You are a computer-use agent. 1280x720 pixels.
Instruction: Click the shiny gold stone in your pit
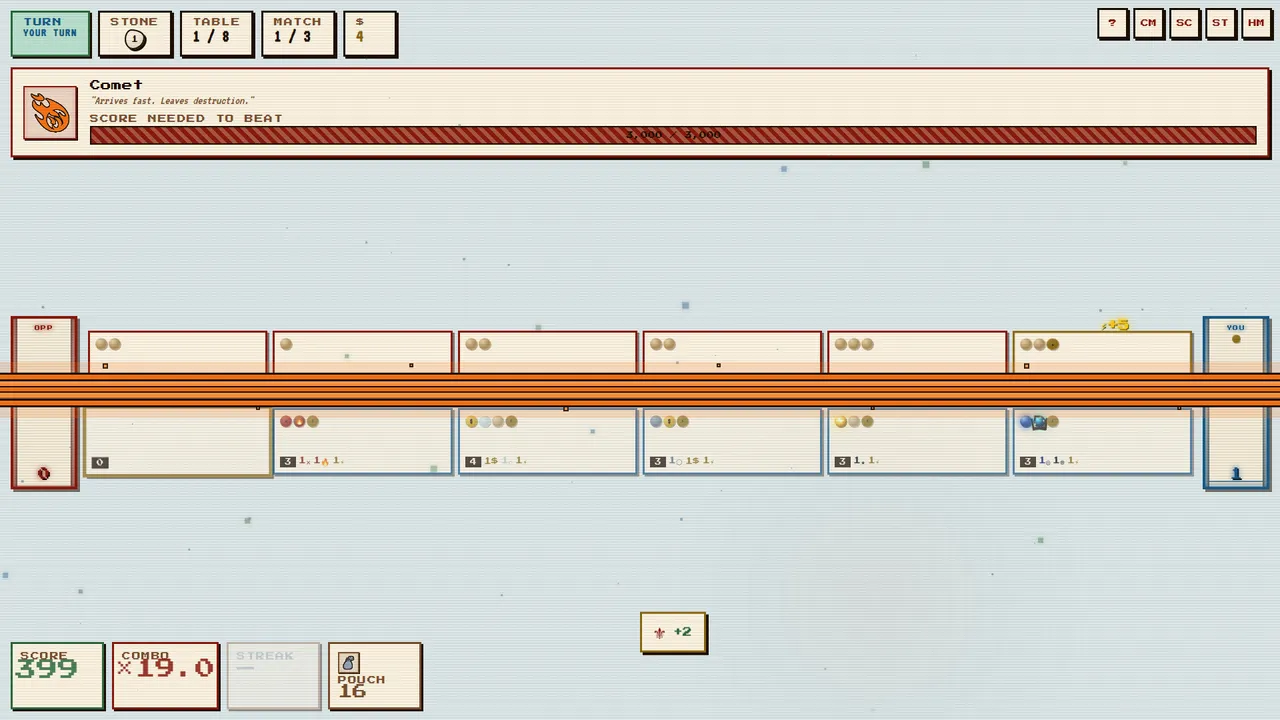(x=841, y=422)
